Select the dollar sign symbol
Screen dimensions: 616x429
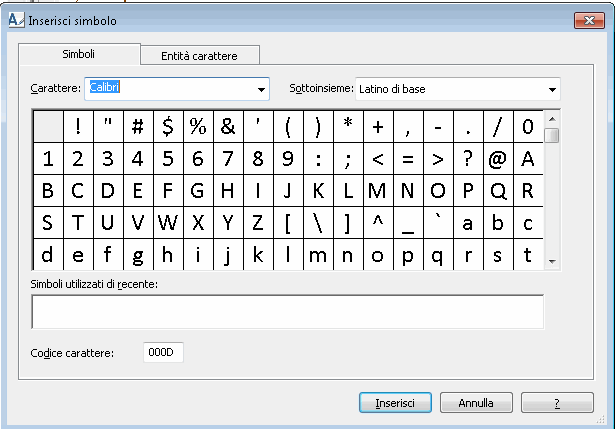[168, 126]
